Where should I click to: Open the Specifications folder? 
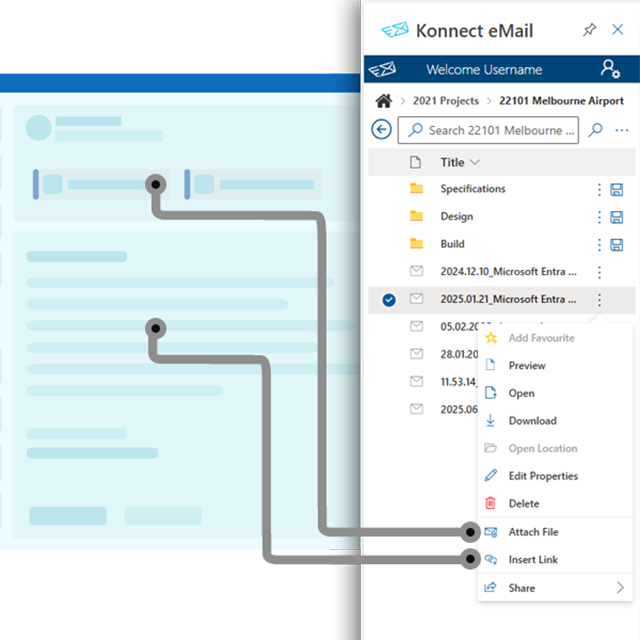point(473,189)
